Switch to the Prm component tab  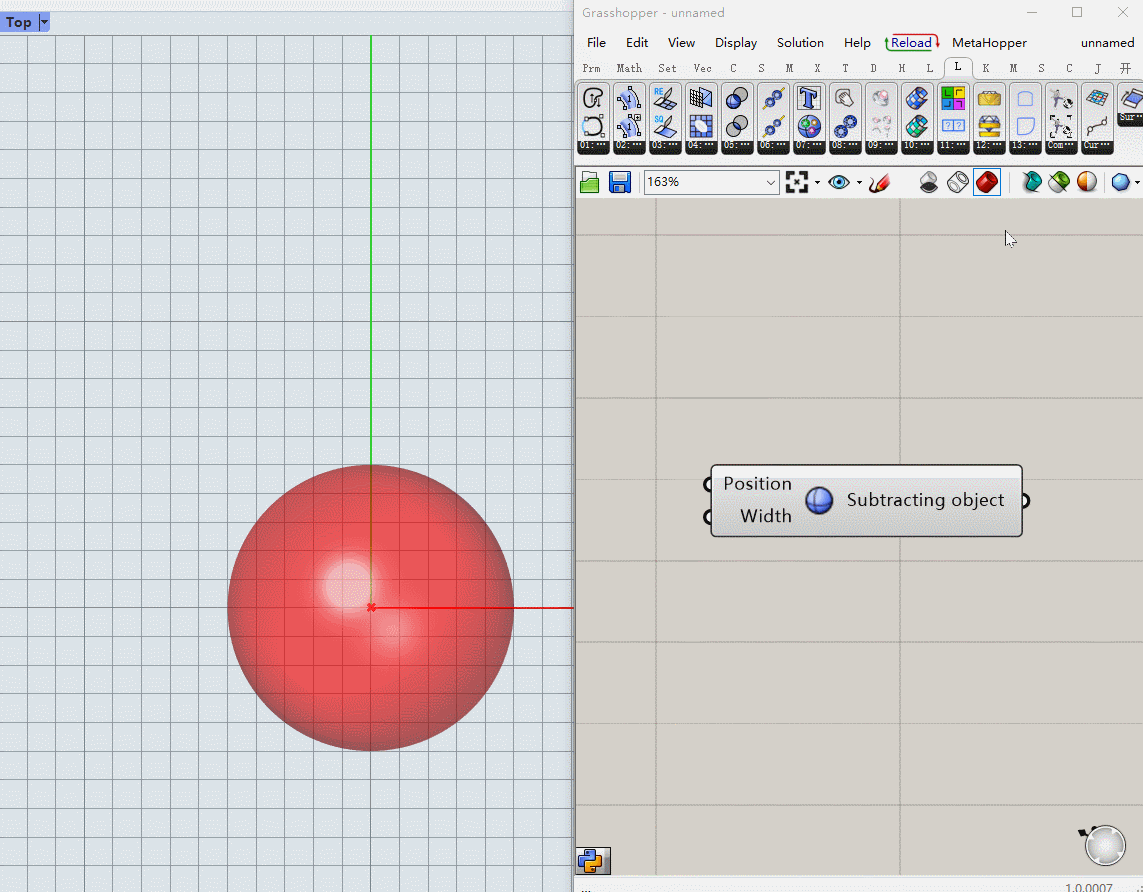click(591, 69)
